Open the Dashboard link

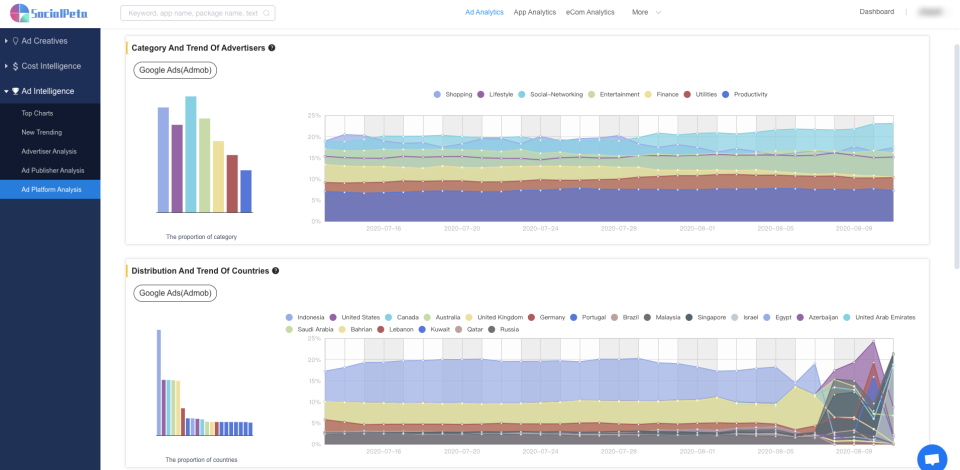click(877, 12)
